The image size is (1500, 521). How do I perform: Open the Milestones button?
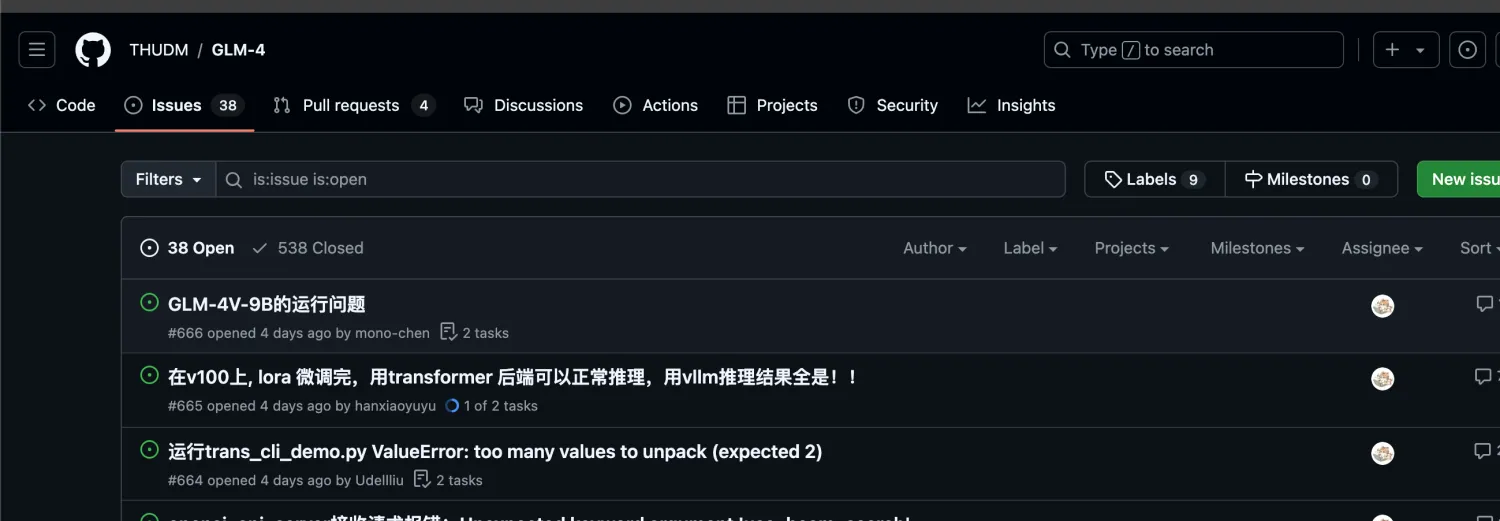pyautogui.click(x=1310, y=179)
